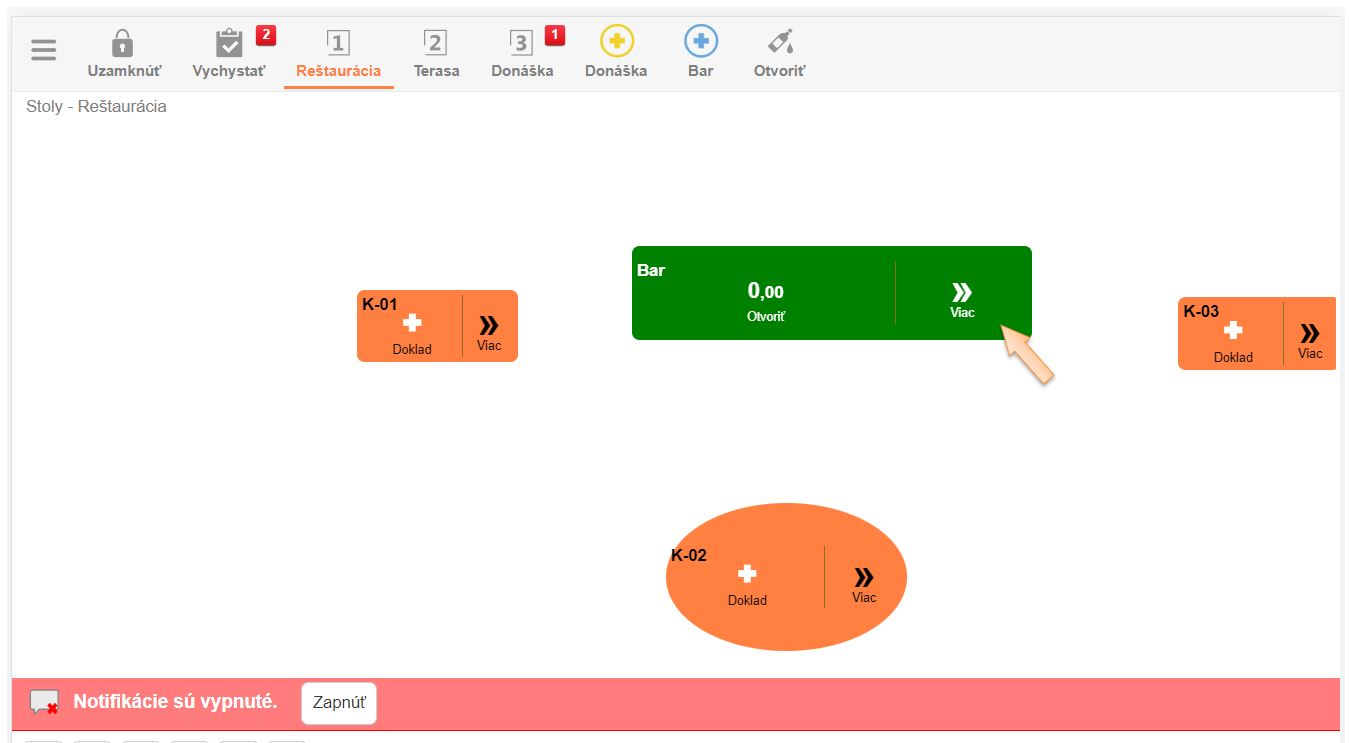Switch to the Reštaurácia tab
1350x743 pixels.
click(x=338, y=54)
